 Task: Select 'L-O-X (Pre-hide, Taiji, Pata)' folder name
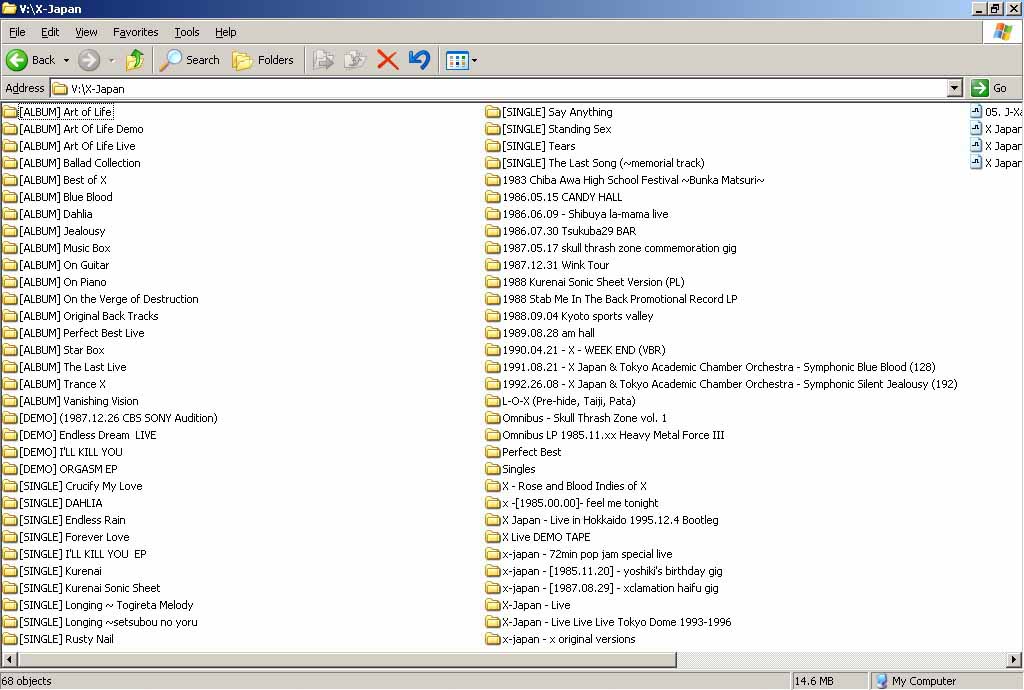click(569, 401)
